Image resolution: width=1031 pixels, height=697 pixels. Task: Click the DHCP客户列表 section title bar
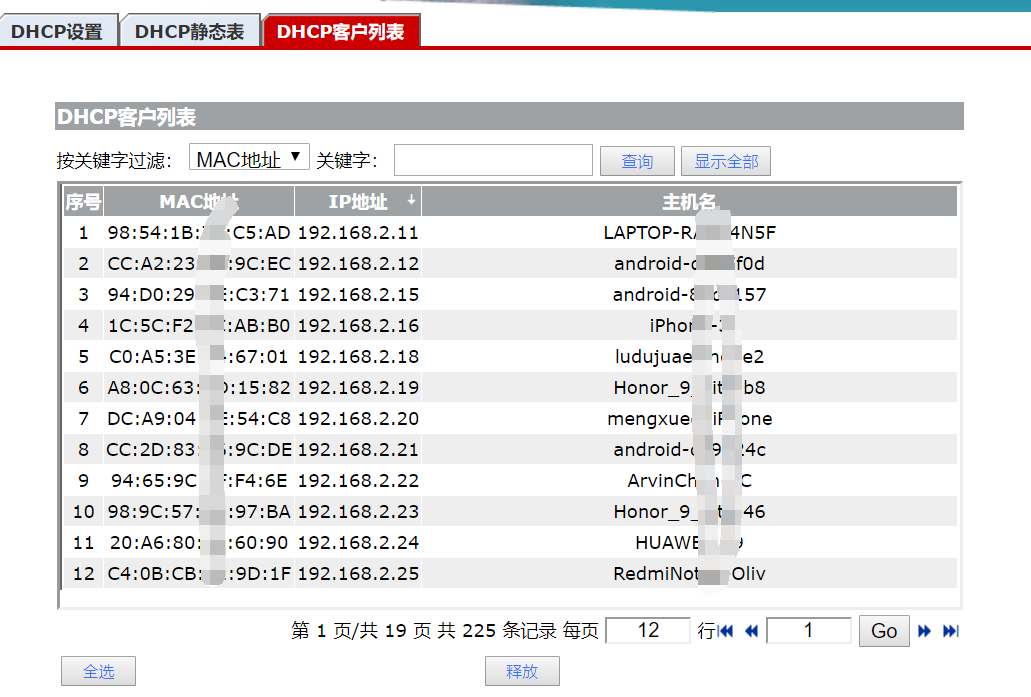pyautogui.click(x=509, y=116)
